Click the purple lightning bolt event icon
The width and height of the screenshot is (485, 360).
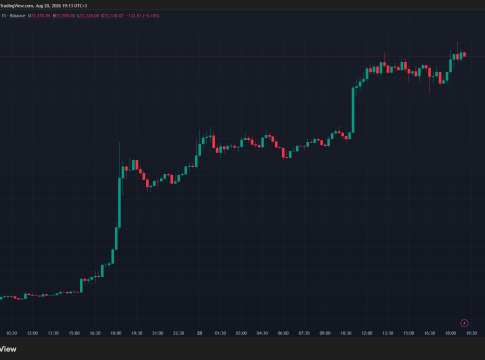[464, 323]
